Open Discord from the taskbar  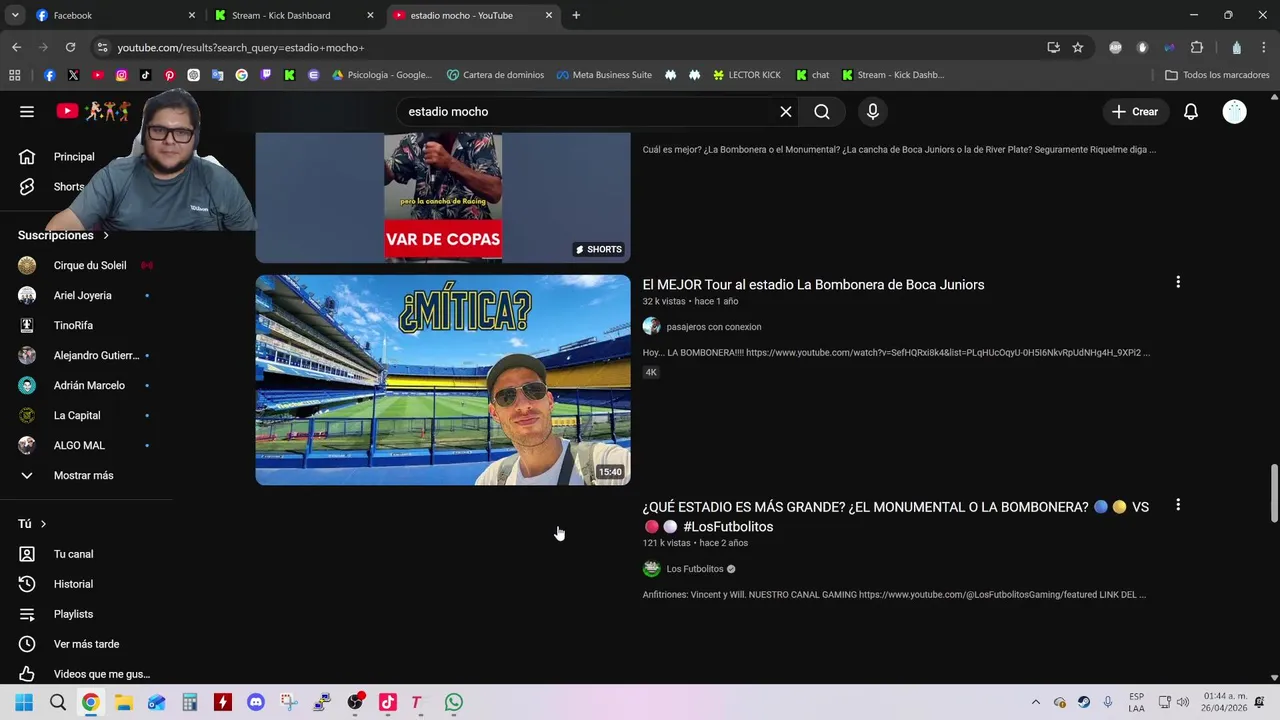[256, 702]
